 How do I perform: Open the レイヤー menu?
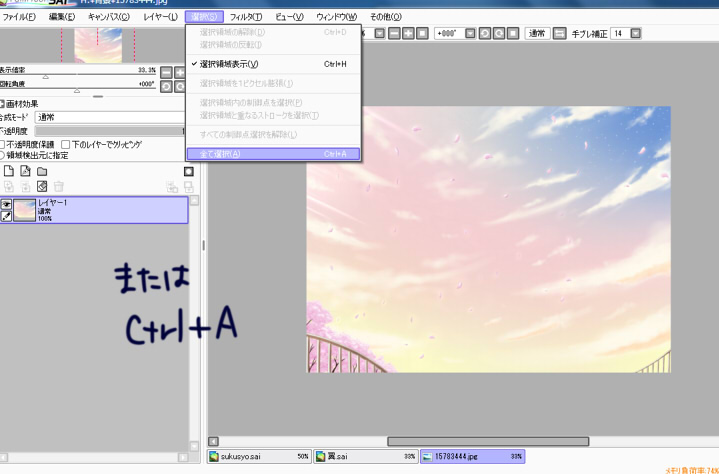coord(160,17)
